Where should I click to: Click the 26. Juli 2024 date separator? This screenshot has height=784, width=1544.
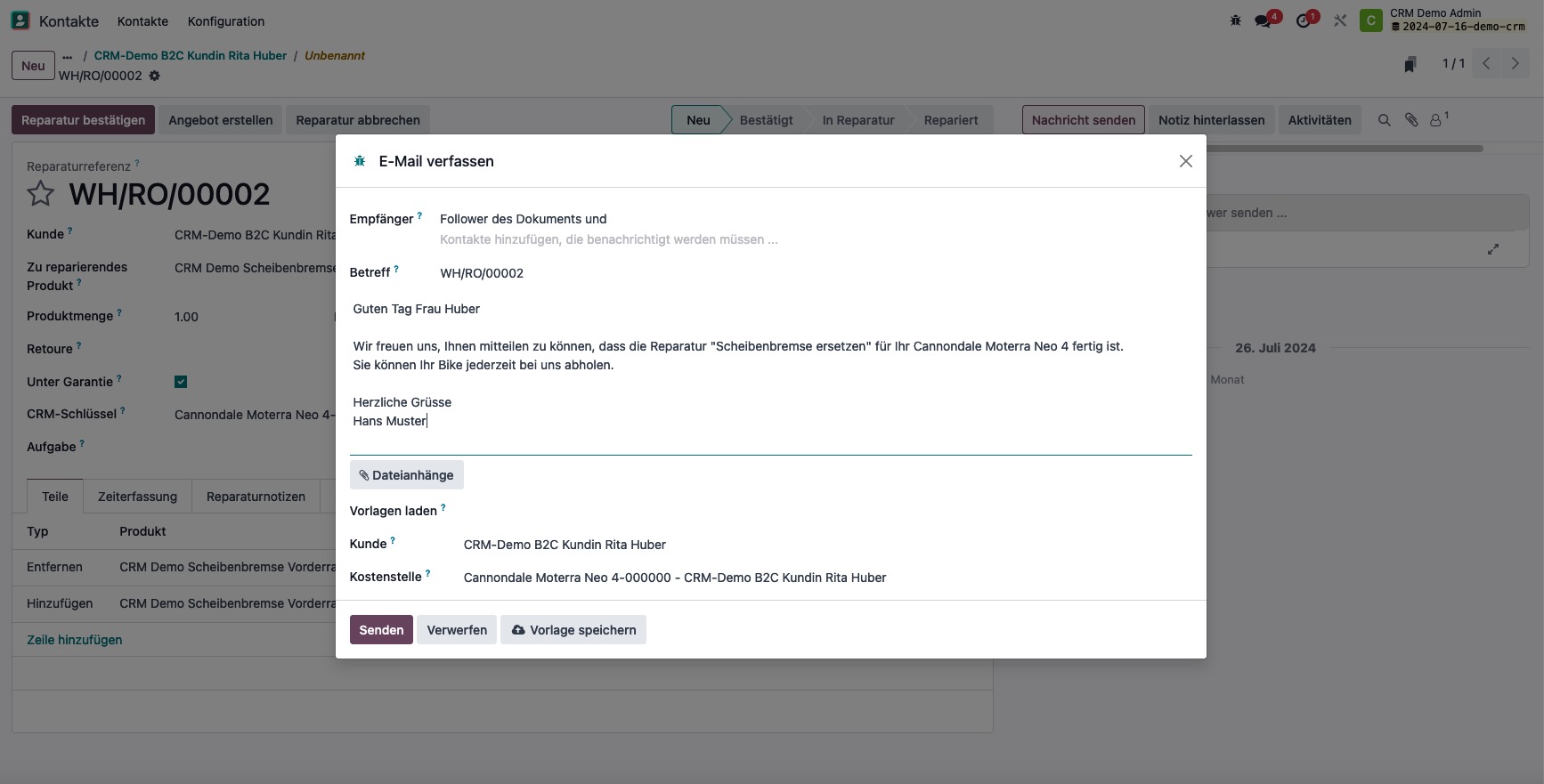click(1275, 348)
